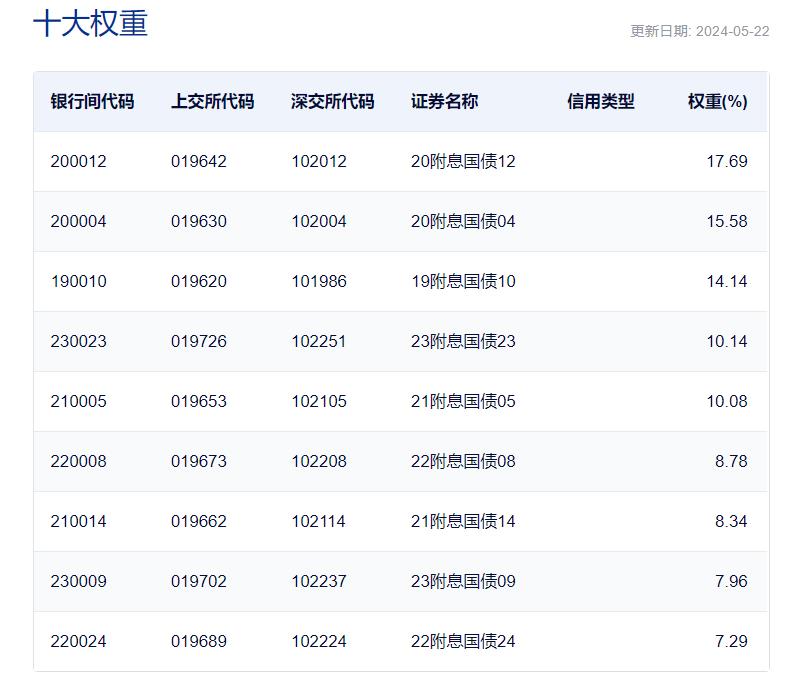Click weight value 7.96

(x=731, y=581)
